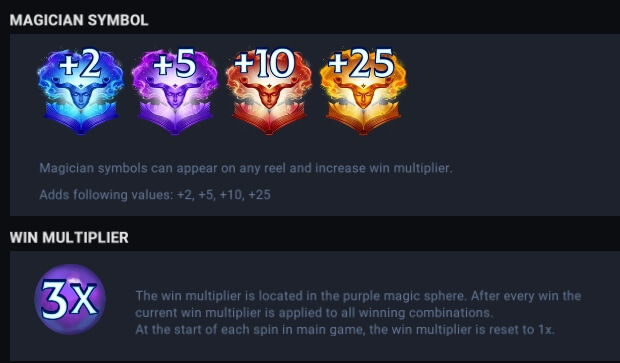
Task: Click the open book beneath golden magician
Action: coord(363,118)
